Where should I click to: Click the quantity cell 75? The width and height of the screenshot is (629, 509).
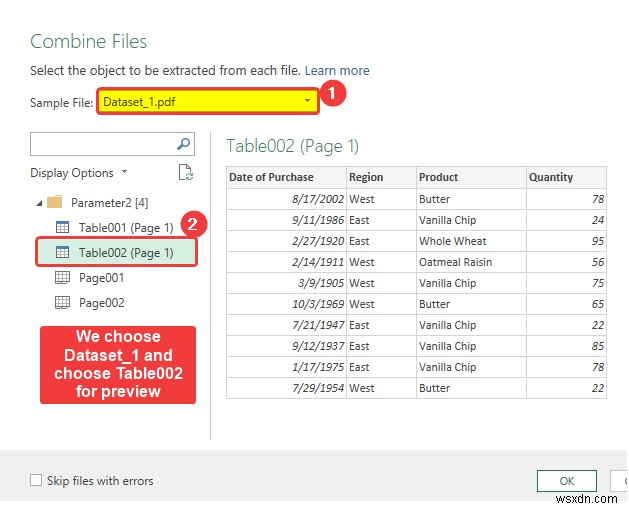point(566,283)
